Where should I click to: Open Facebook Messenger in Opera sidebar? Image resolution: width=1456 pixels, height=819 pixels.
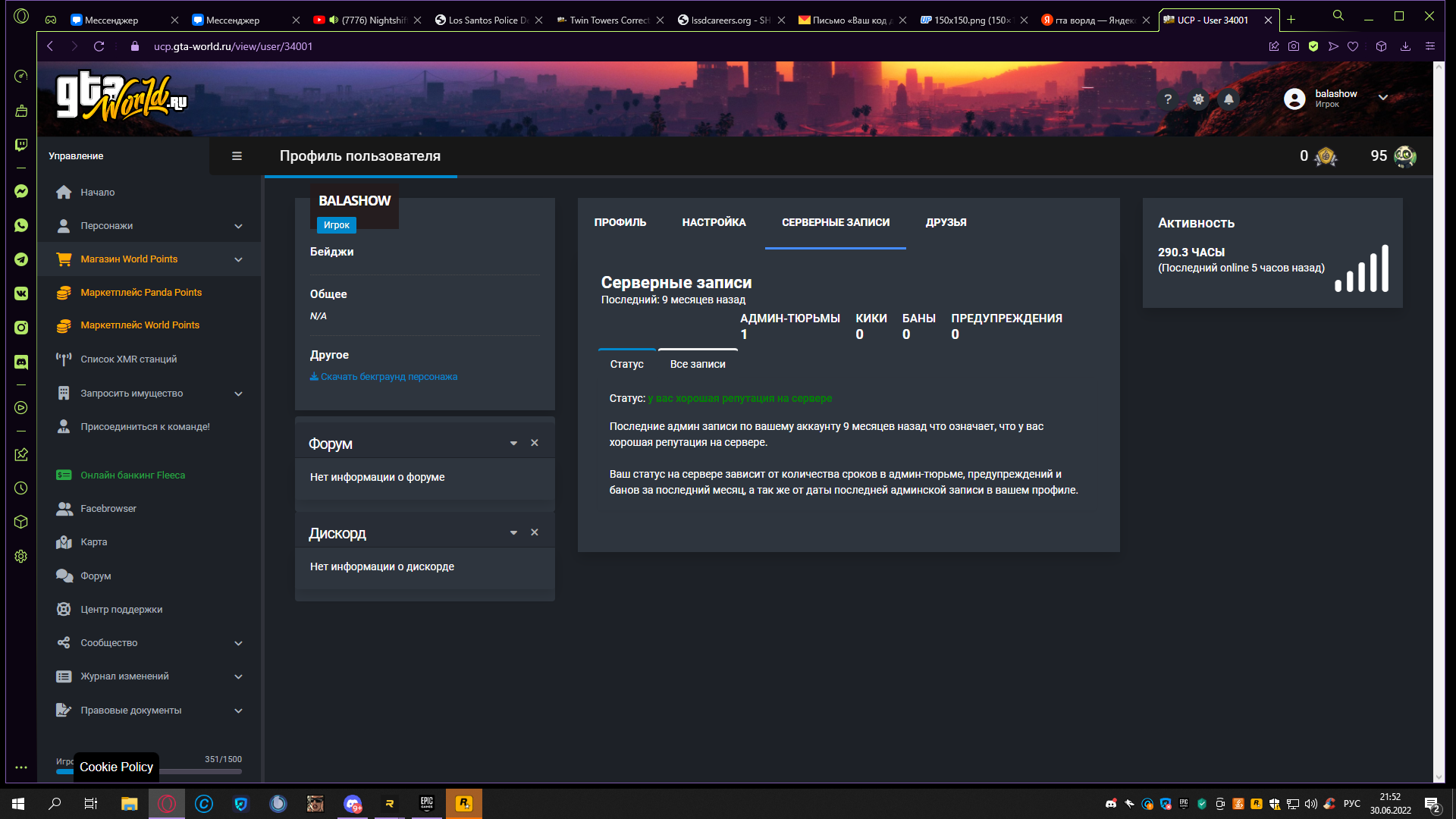(21, 191)
